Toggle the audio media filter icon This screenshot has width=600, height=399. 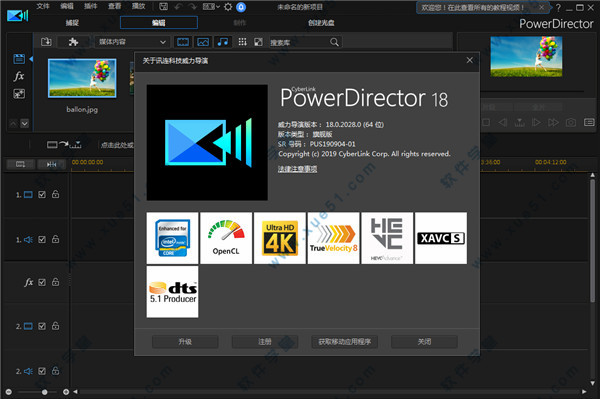(x=223, y=42)
